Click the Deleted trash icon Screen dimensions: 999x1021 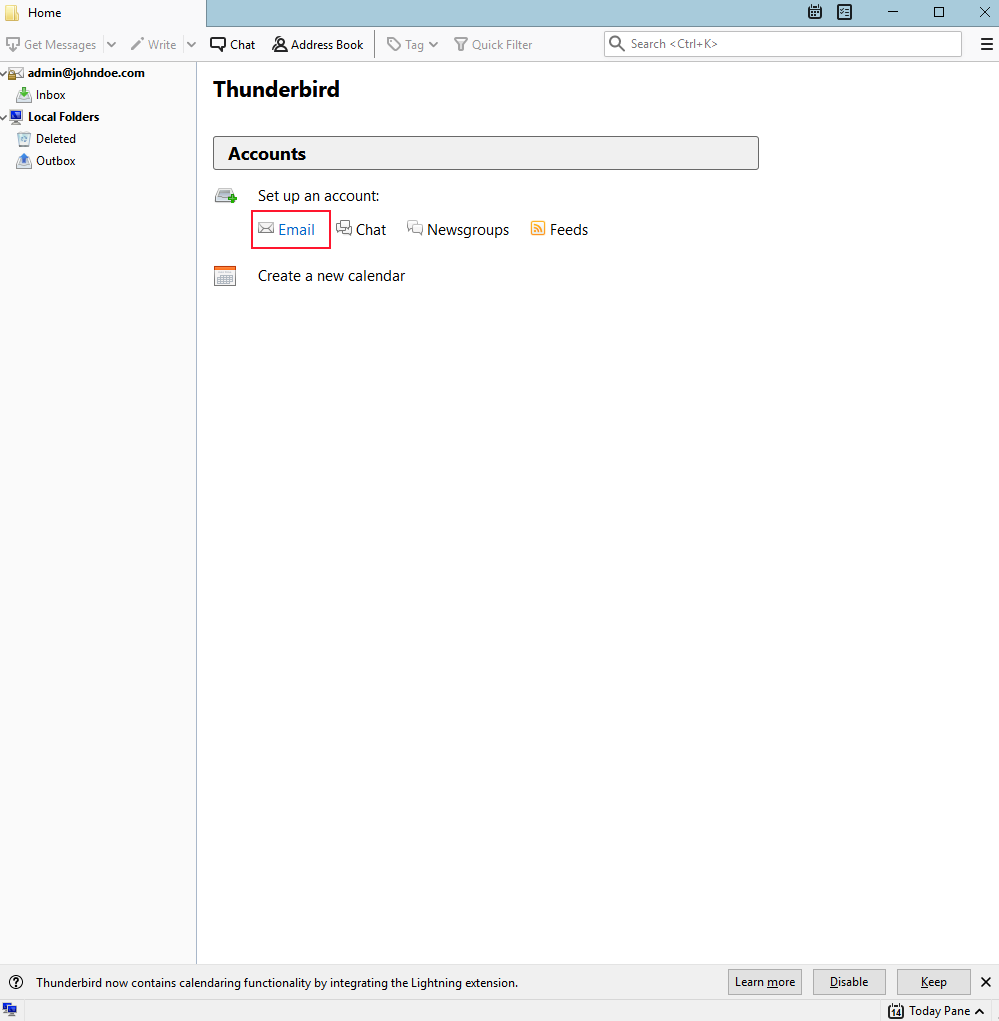(23, 139)
